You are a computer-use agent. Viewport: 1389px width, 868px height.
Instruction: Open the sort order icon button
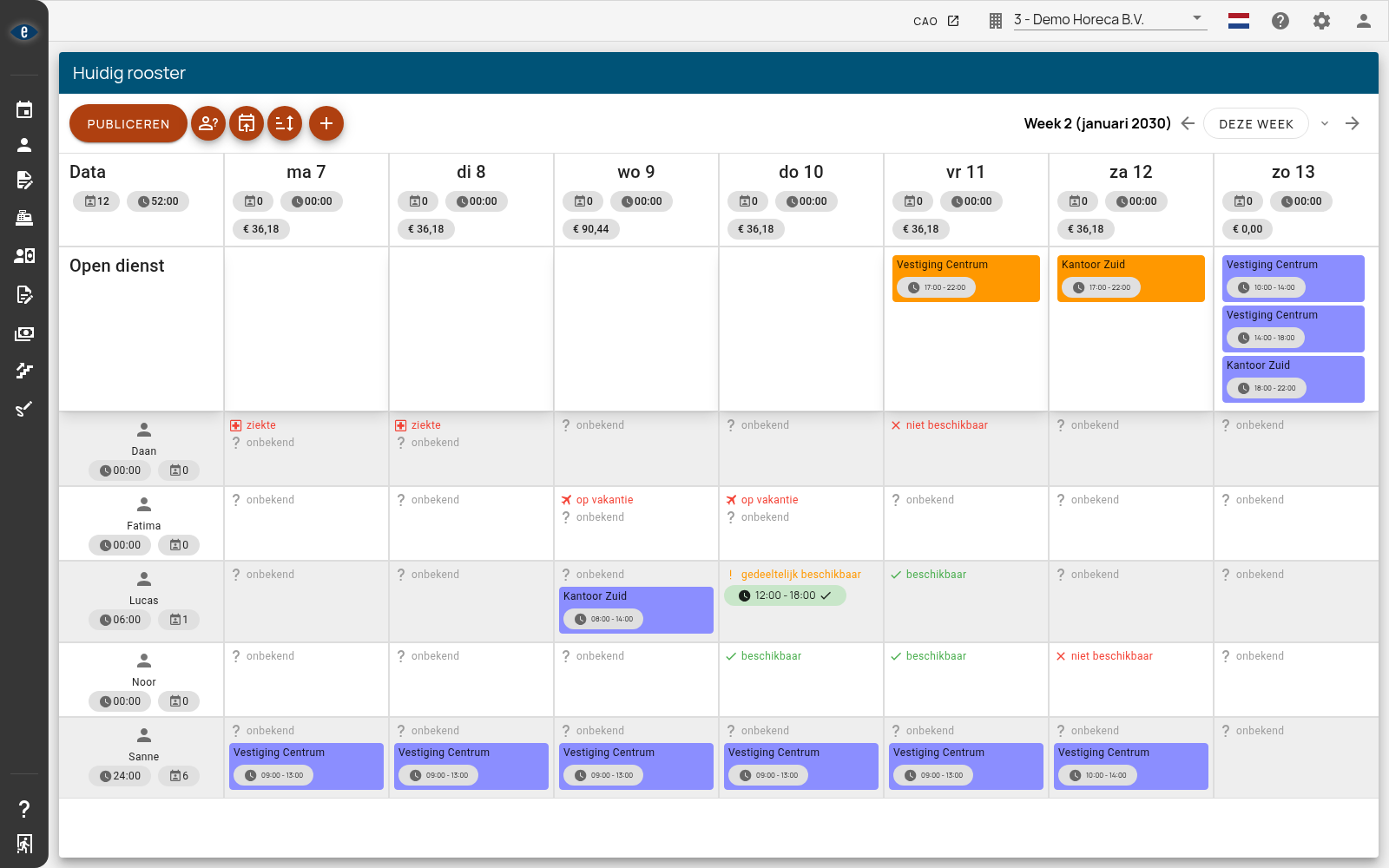coord(285,123)
